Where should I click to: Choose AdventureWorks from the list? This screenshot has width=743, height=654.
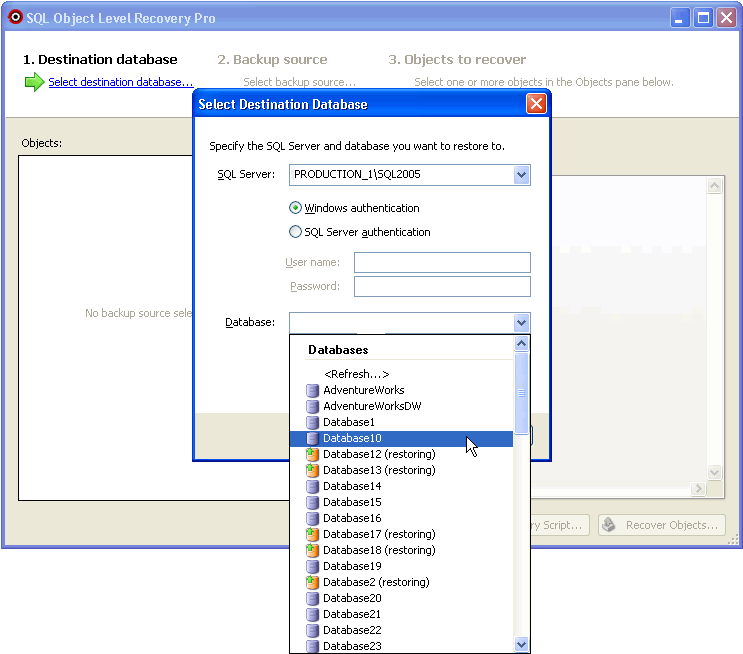point(363,391)
